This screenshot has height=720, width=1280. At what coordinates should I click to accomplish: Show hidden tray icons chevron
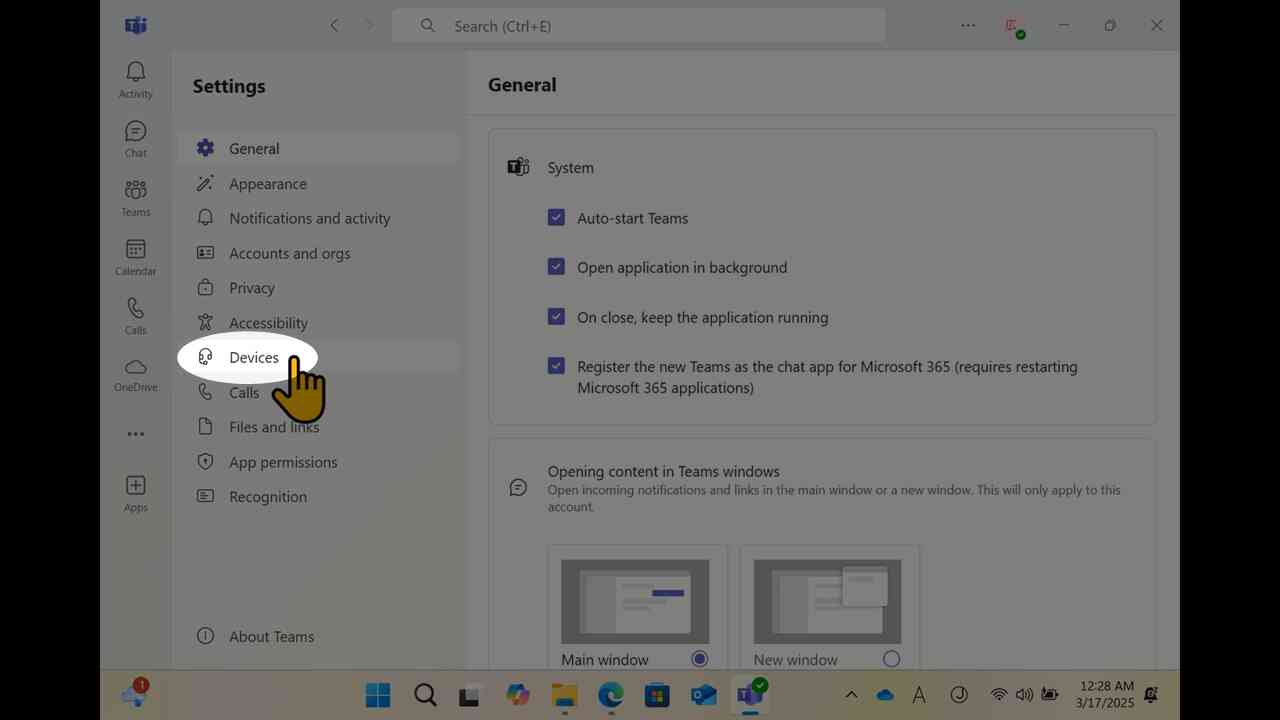click(851, 695)
